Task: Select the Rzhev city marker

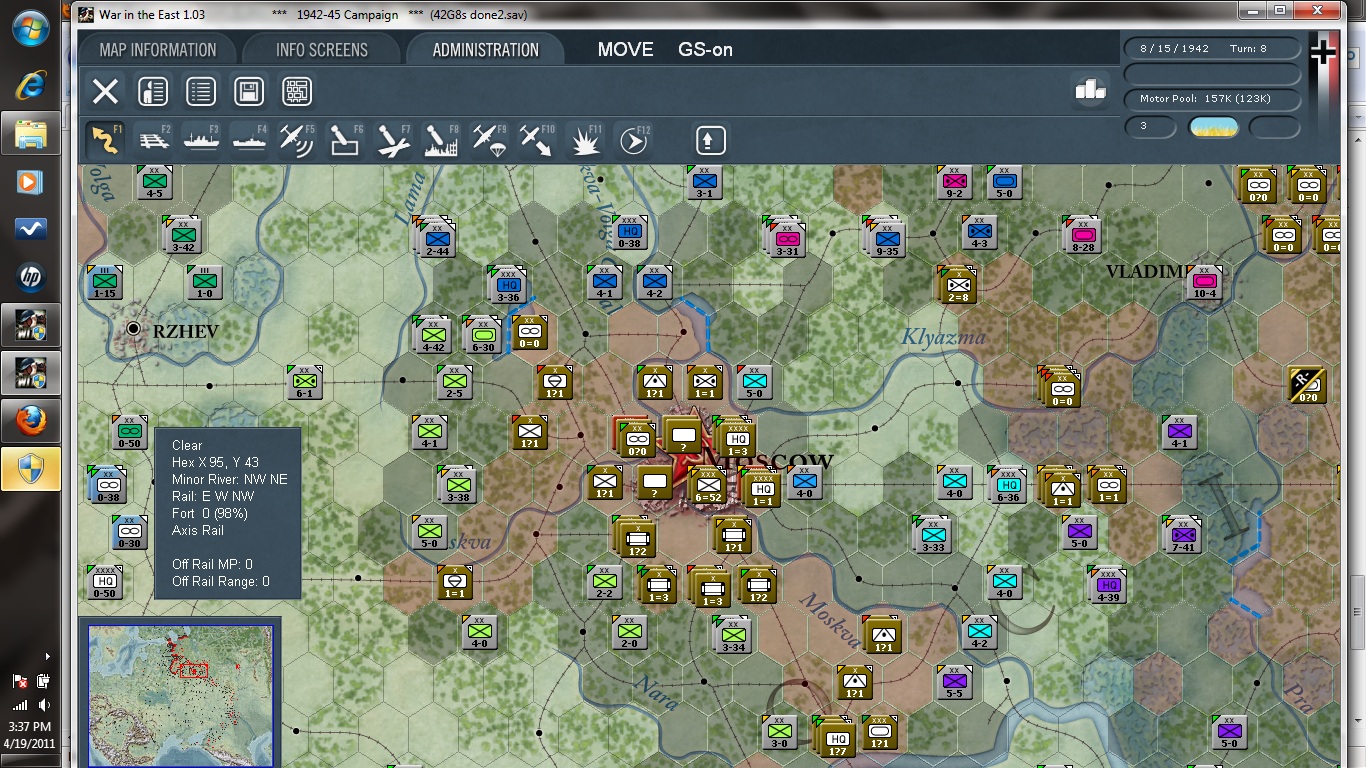Action: pyautogui.click(x=133, y=328)
